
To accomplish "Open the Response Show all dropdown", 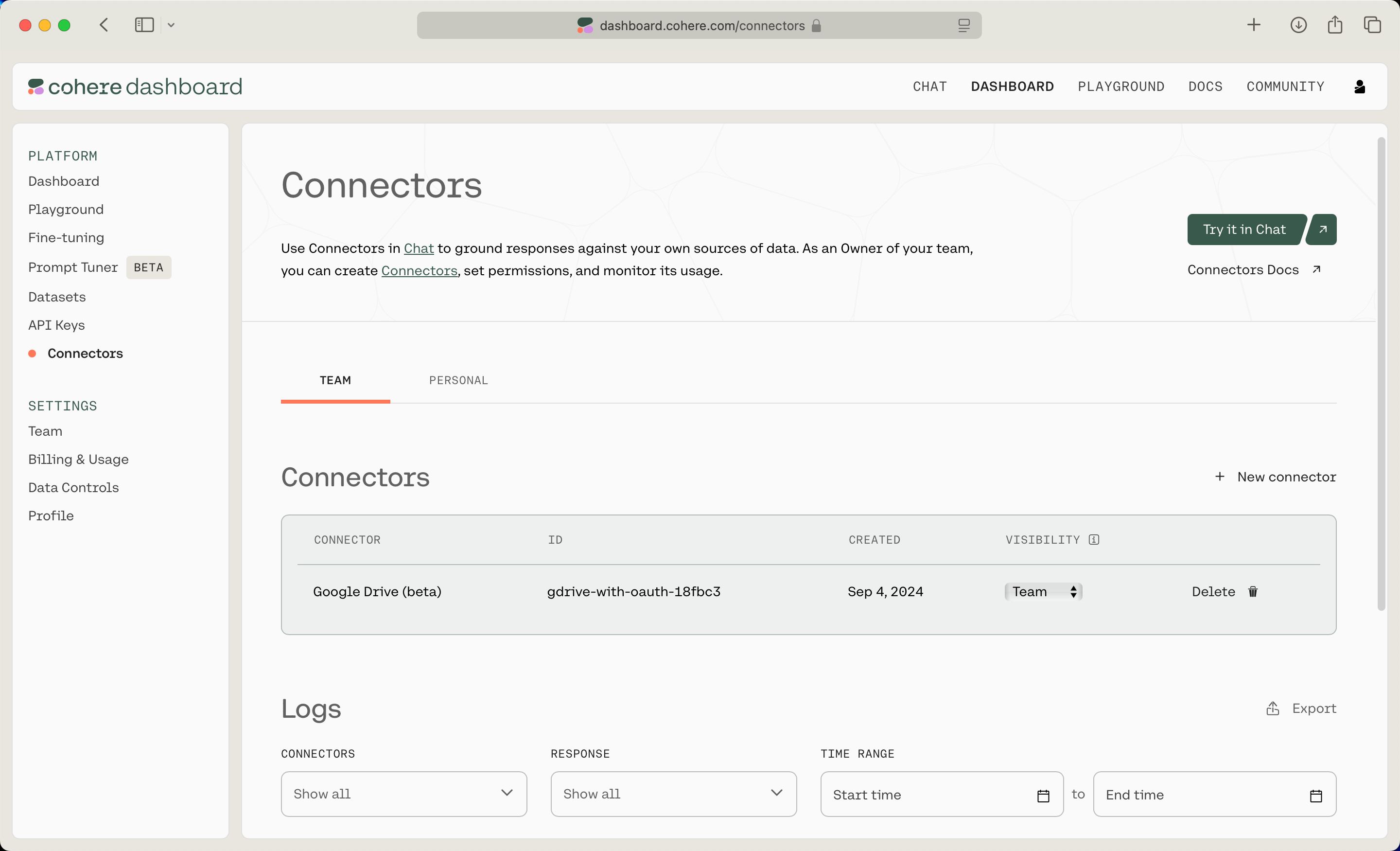I will coord(673,794).
